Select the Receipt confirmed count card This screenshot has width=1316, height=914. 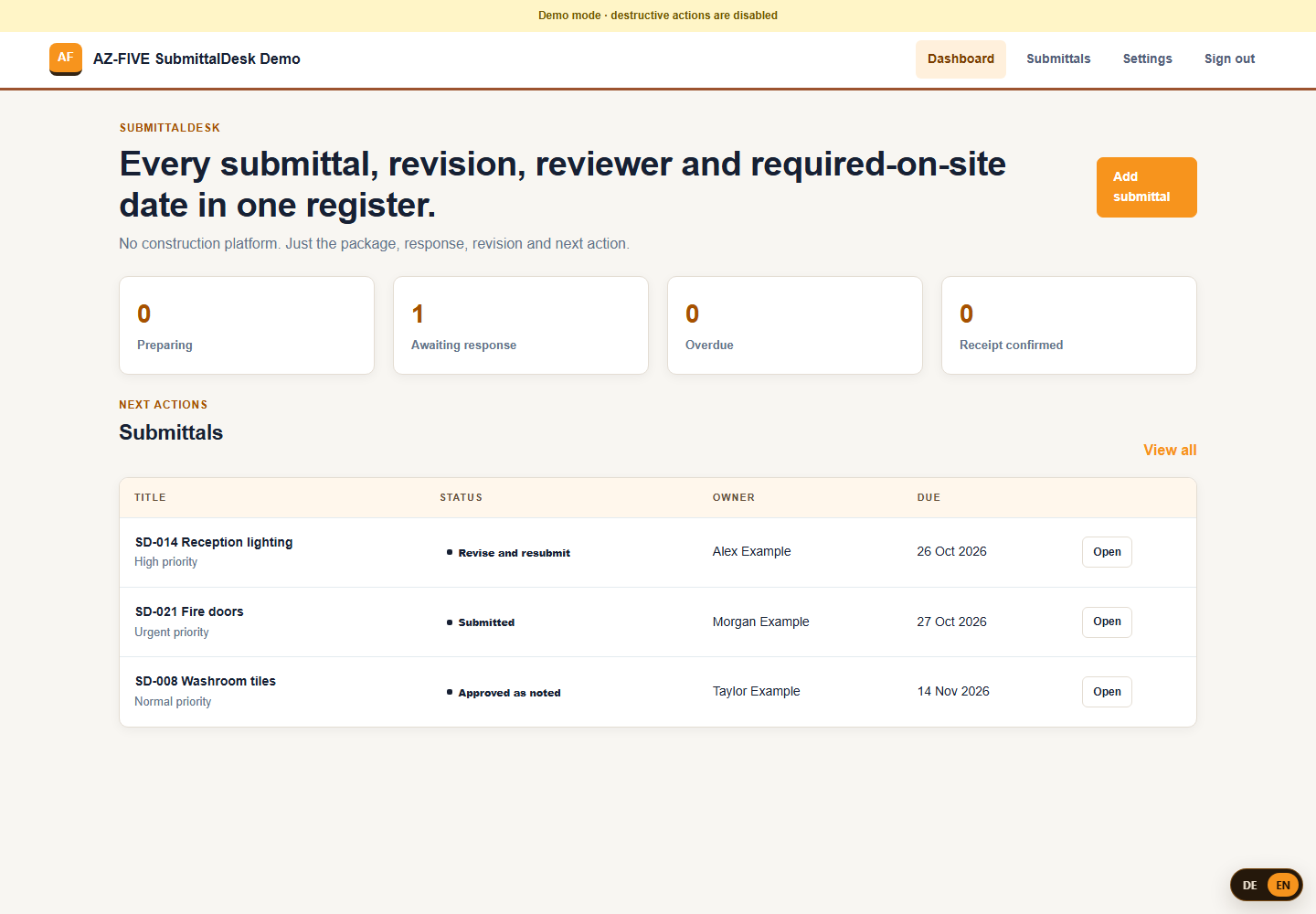[x=1069, y=325]
